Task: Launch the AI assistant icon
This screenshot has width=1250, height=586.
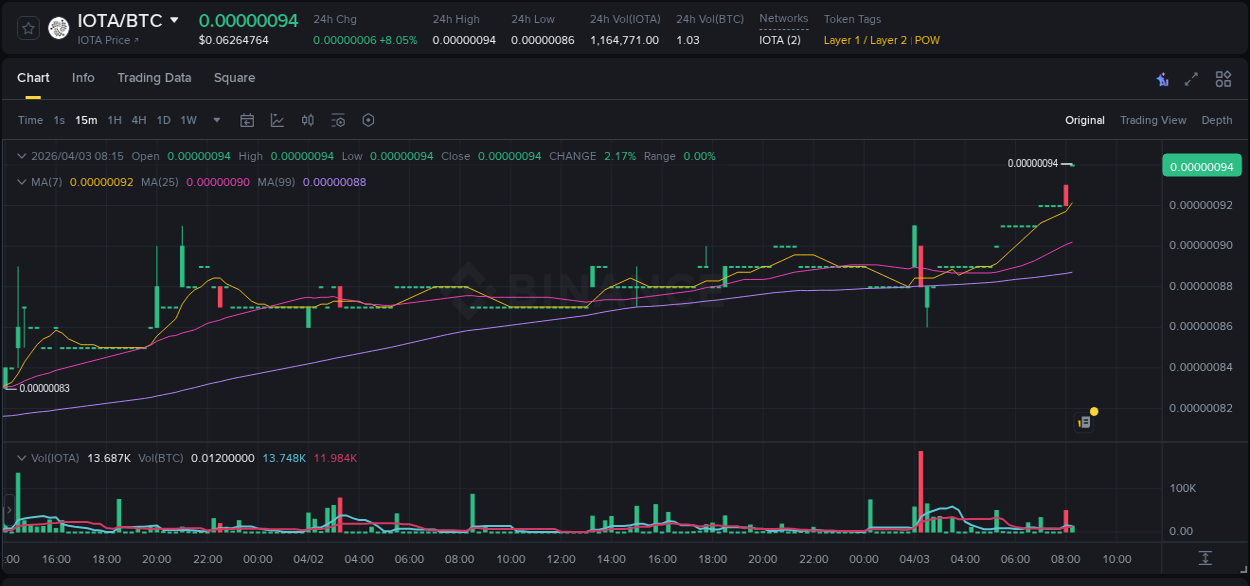Action: (1161, 78)
